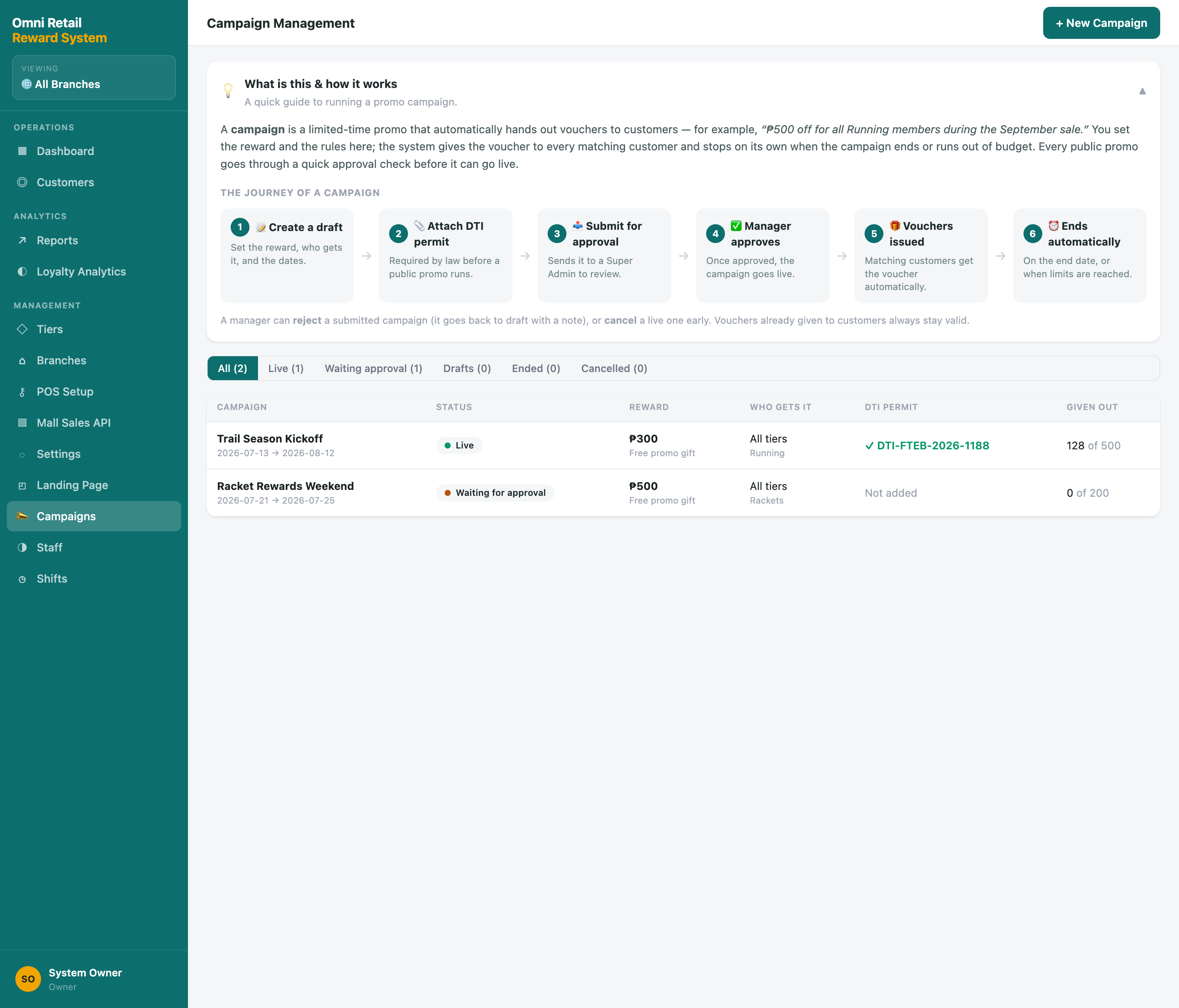Click the Ends automatically step card

[1079, 255]
